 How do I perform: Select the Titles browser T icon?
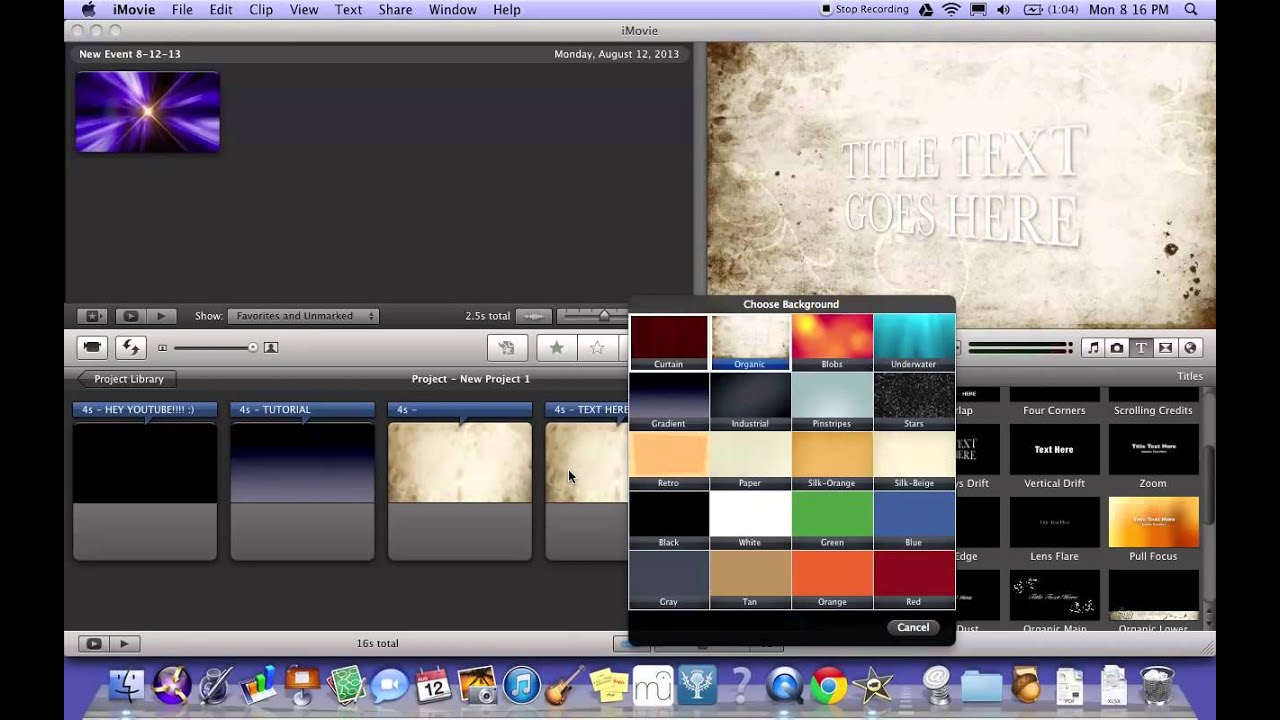(x=1141, y=348)
